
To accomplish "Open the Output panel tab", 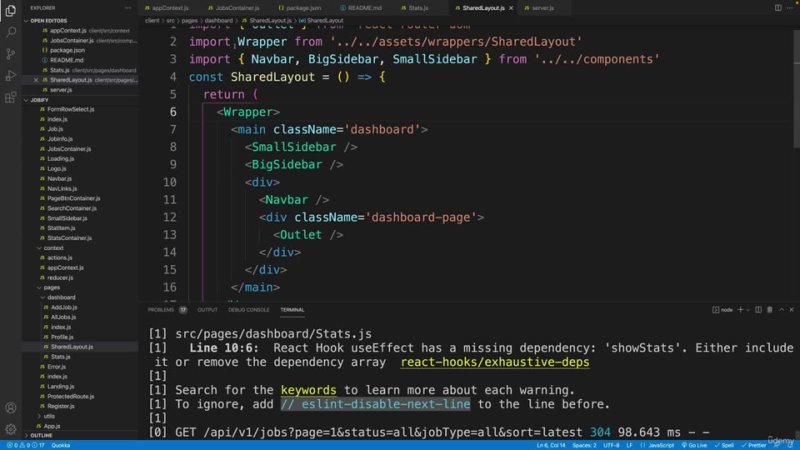I will (x=208, y=310).
